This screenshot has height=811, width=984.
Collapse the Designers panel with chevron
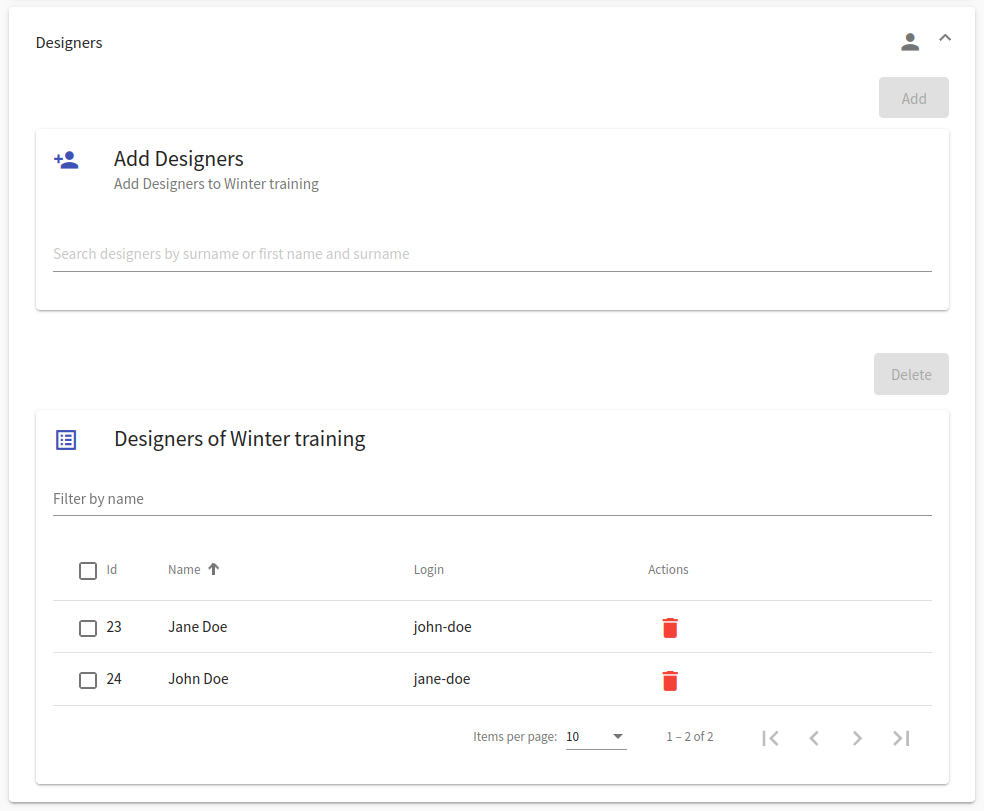click(945, 38)
